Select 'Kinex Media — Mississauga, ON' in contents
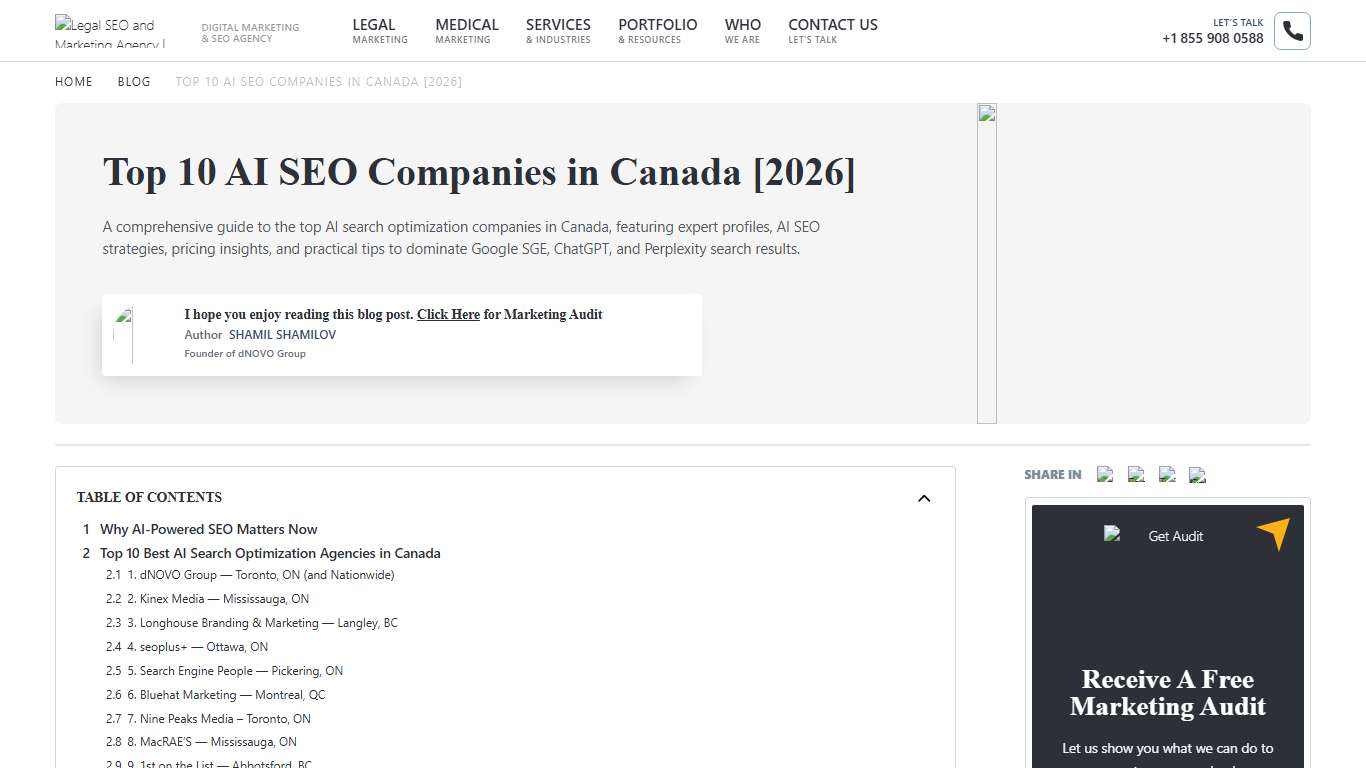The image size is (1366, 768). click(217, 598)
